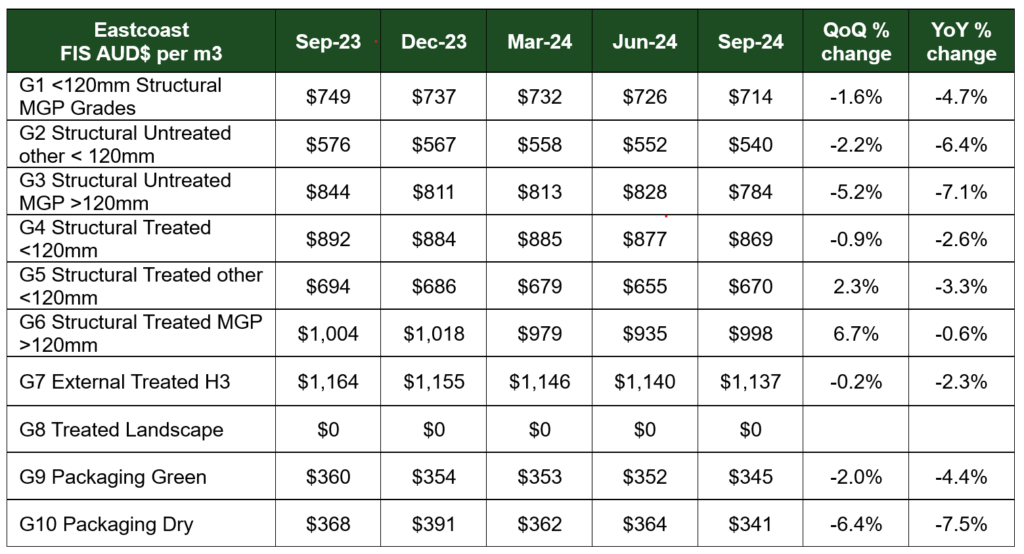Select the -7.5% YoY change value
The height and width of the screenshot is (554, 1024).
(961, 524)
